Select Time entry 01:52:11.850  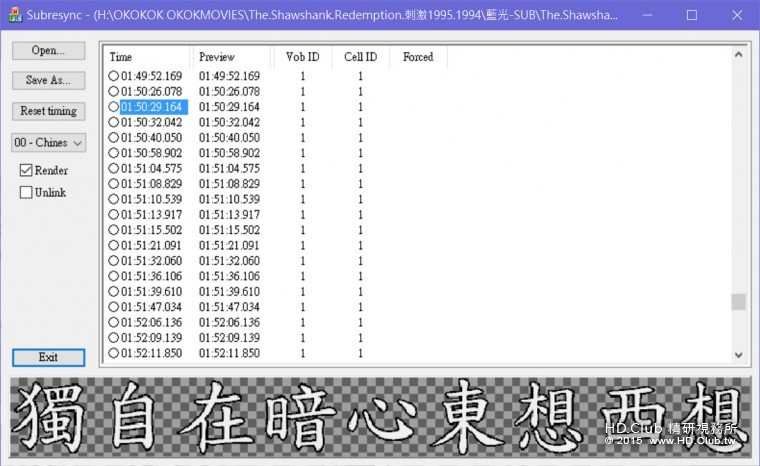point(152,353)
